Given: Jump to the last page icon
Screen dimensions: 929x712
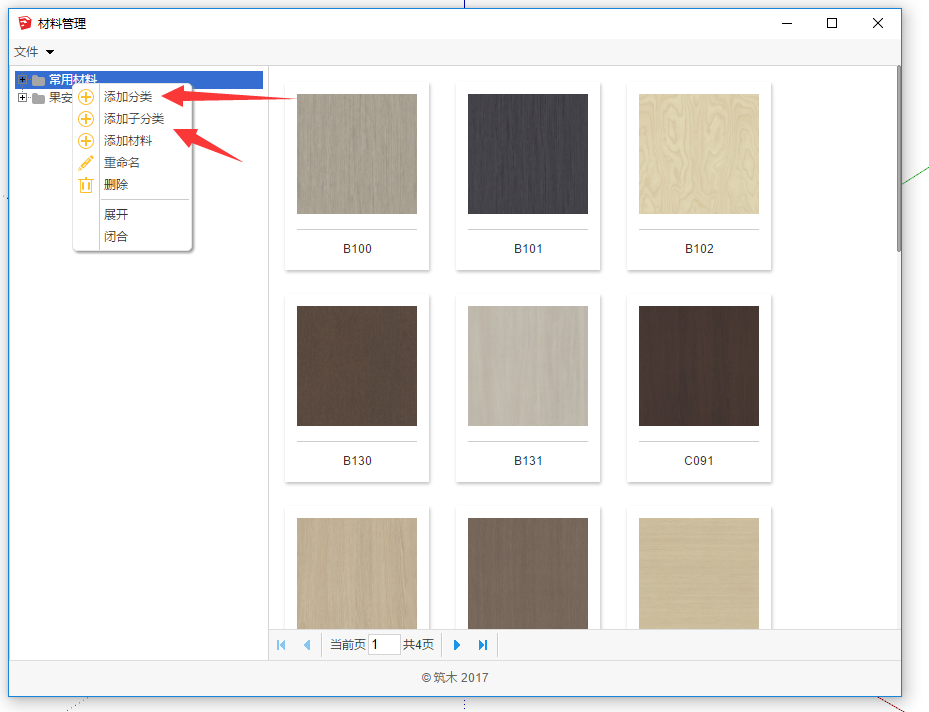Looking at the screenshot, I should [483, 645].
